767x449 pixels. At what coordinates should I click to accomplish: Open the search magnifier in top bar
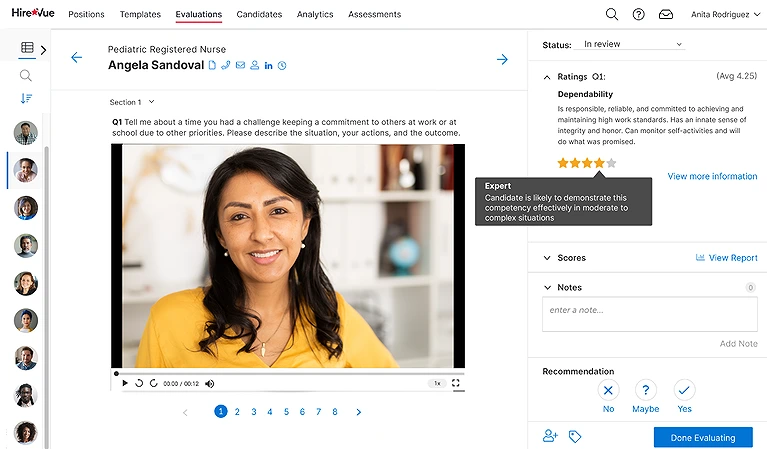(x=611, y=14)
